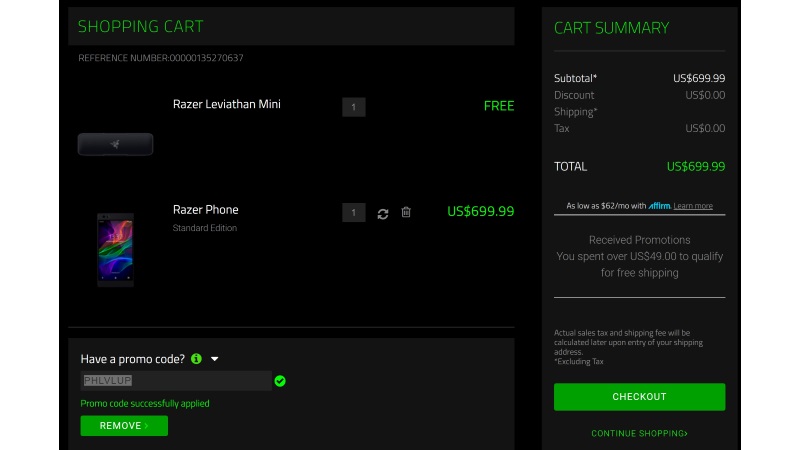Remove the applied promo code
Image resolution: width=800 pixels, height=450 pixels.
124,426
